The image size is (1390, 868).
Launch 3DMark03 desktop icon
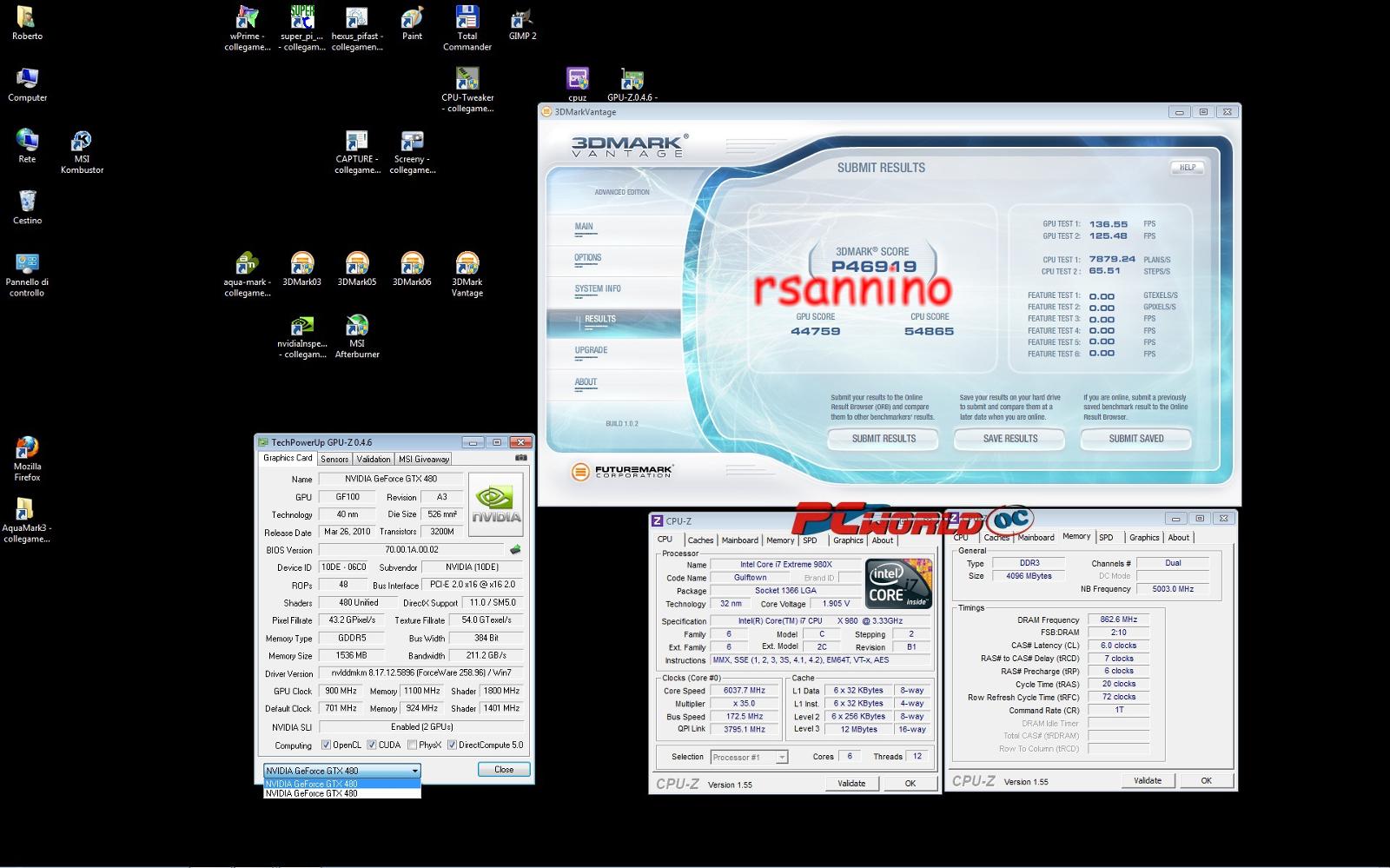(302, 269)
